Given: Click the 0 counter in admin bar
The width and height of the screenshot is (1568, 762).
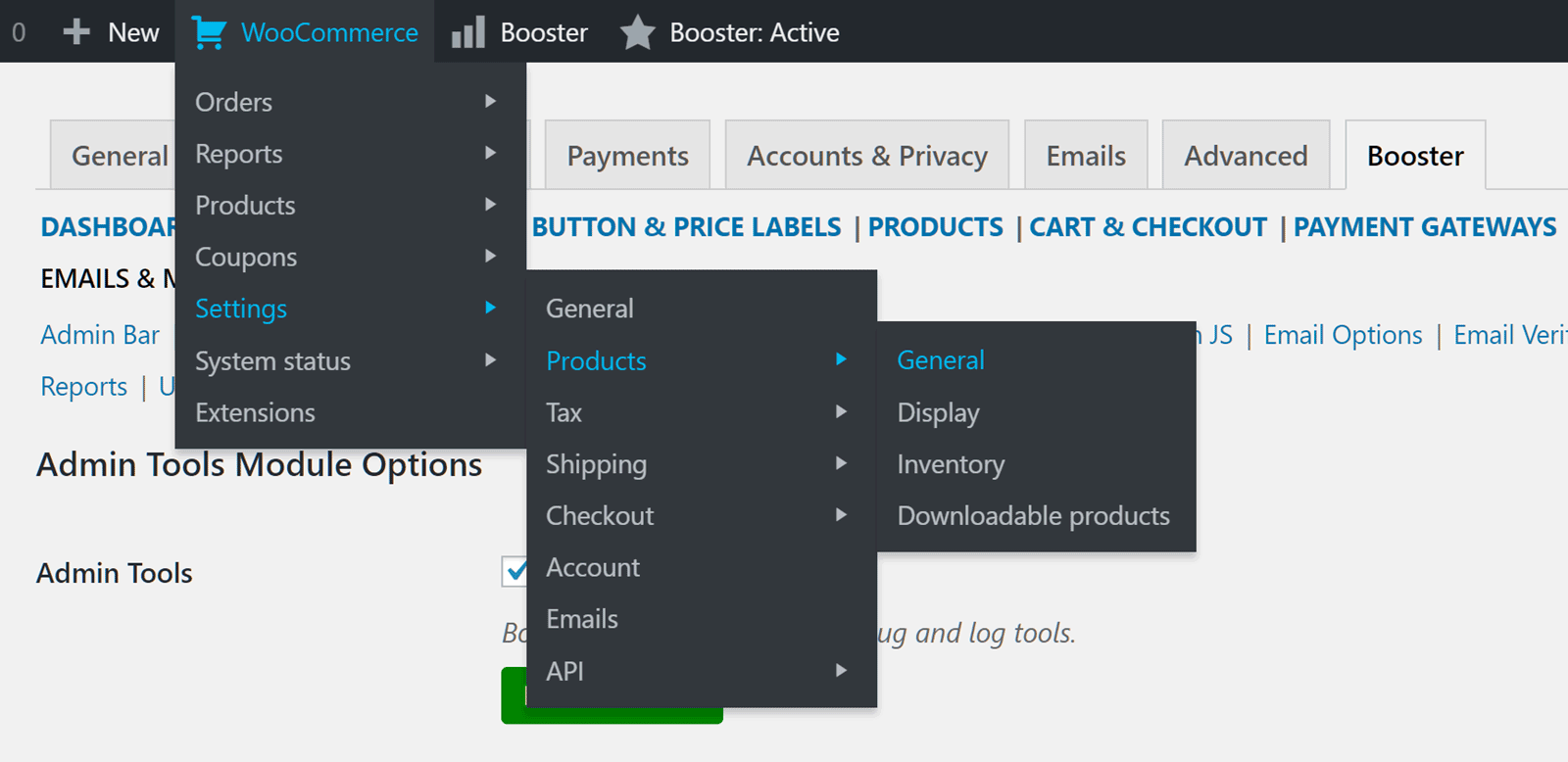Looking at the screenshot, I should [19, 32].
